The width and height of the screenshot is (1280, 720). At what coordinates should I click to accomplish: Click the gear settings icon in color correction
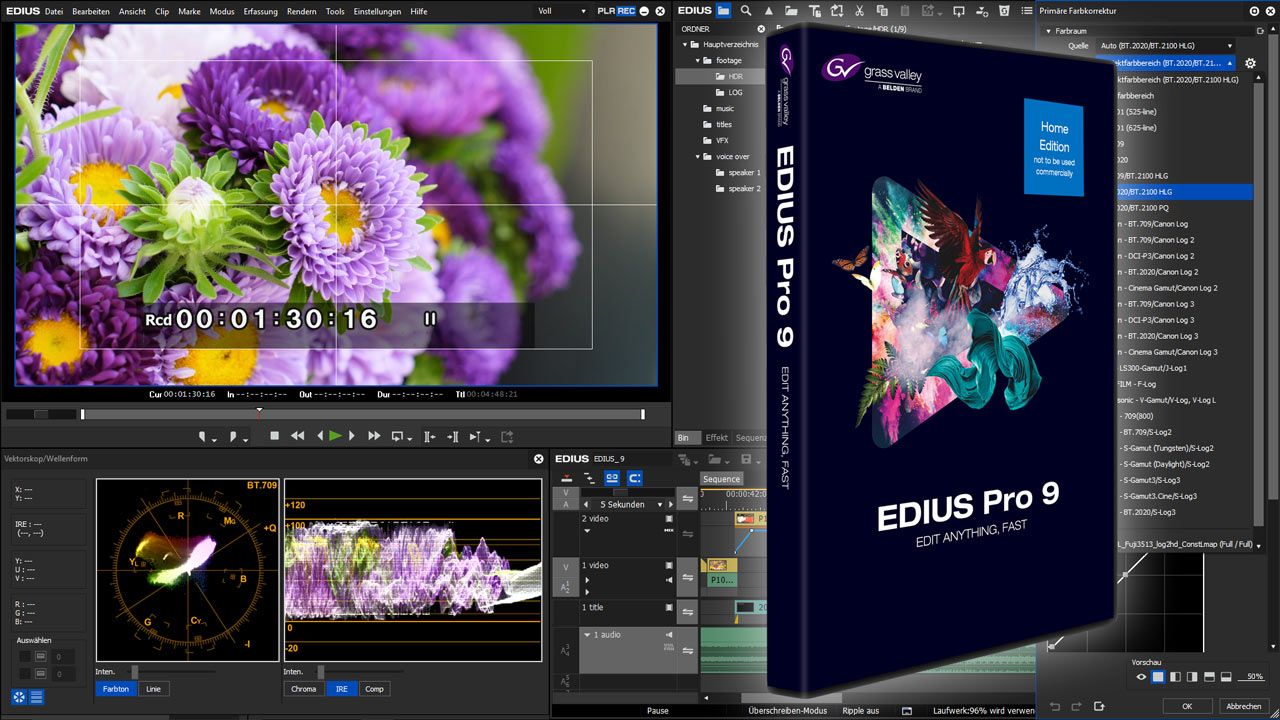pos(1250,63)
